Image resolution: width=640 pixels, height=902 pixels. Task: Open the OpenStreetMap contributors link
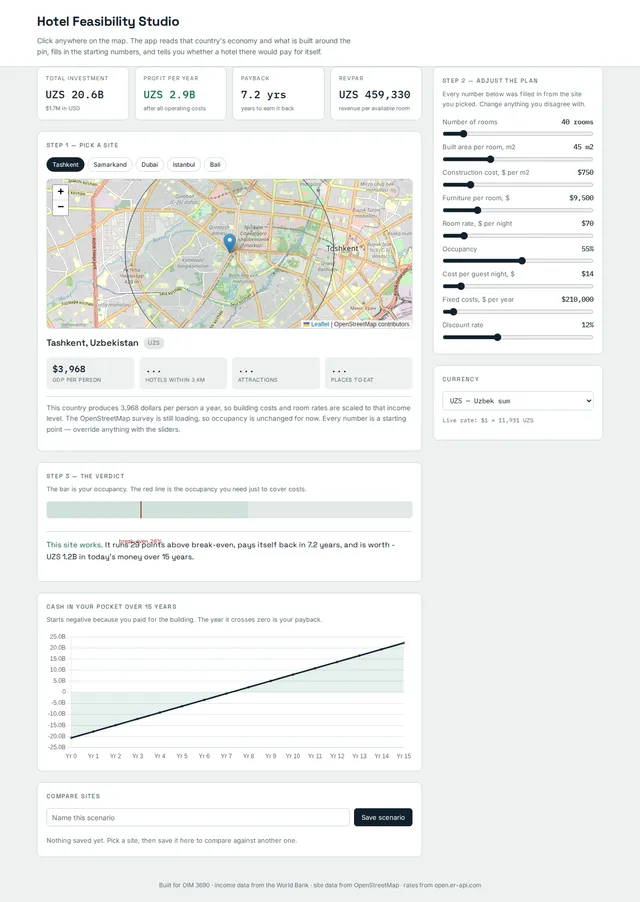pos(371,324)
